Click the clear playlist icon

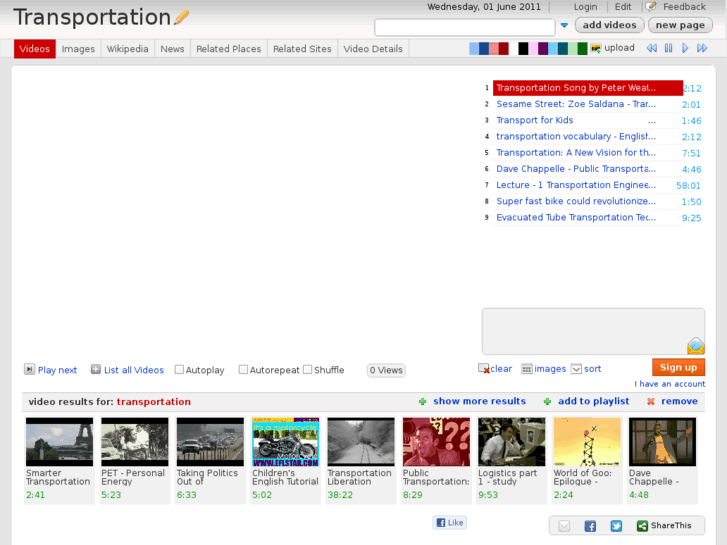click(484, 369)
